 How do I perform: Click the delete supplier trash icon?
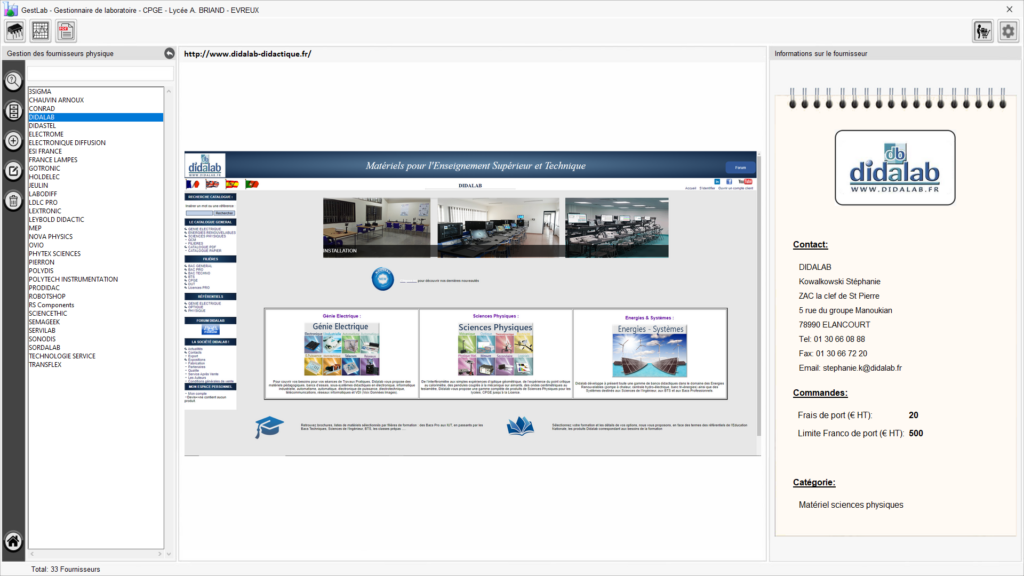pos(13,201)
